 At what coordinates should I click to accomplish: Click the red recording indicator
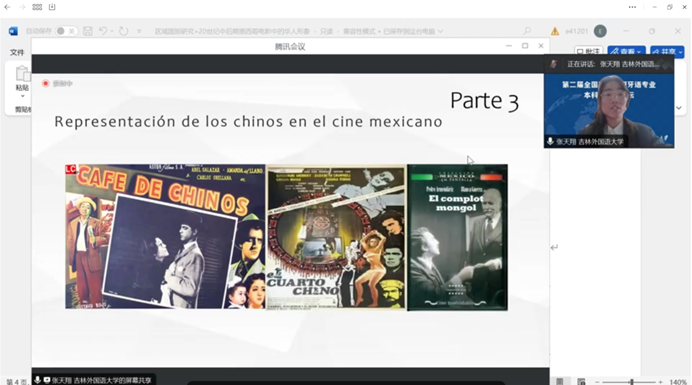[x=45, y=83]
